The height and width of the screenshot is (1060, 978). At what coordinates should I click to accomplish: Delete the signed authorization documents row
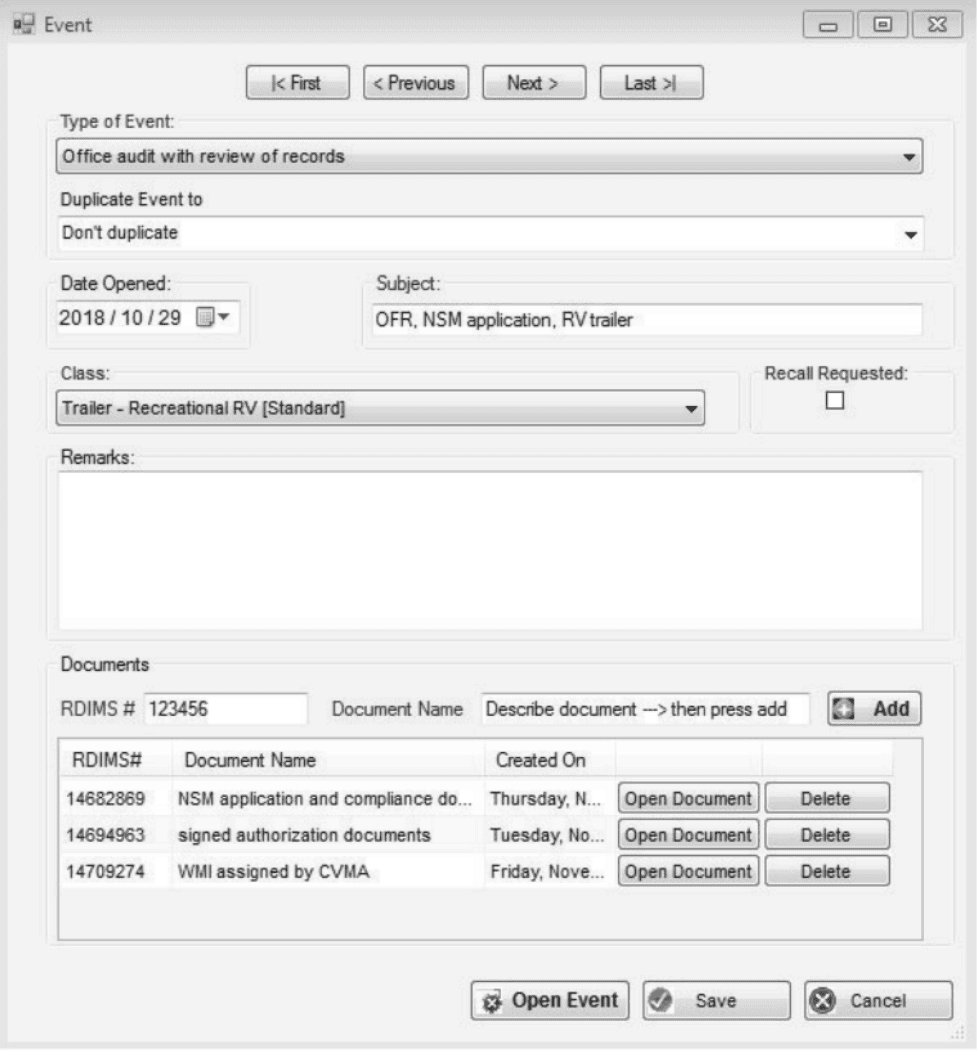(x=826, y=834)
